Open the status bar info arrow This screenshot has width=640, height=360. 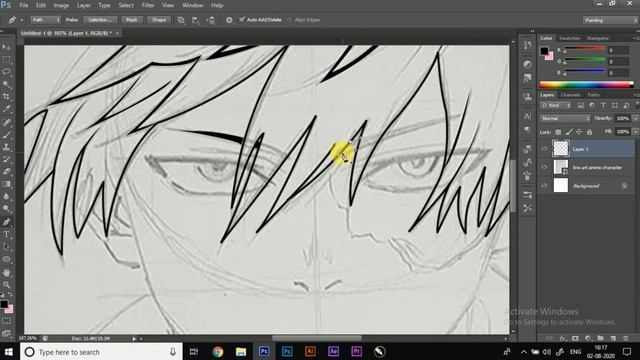pos(134,338)
